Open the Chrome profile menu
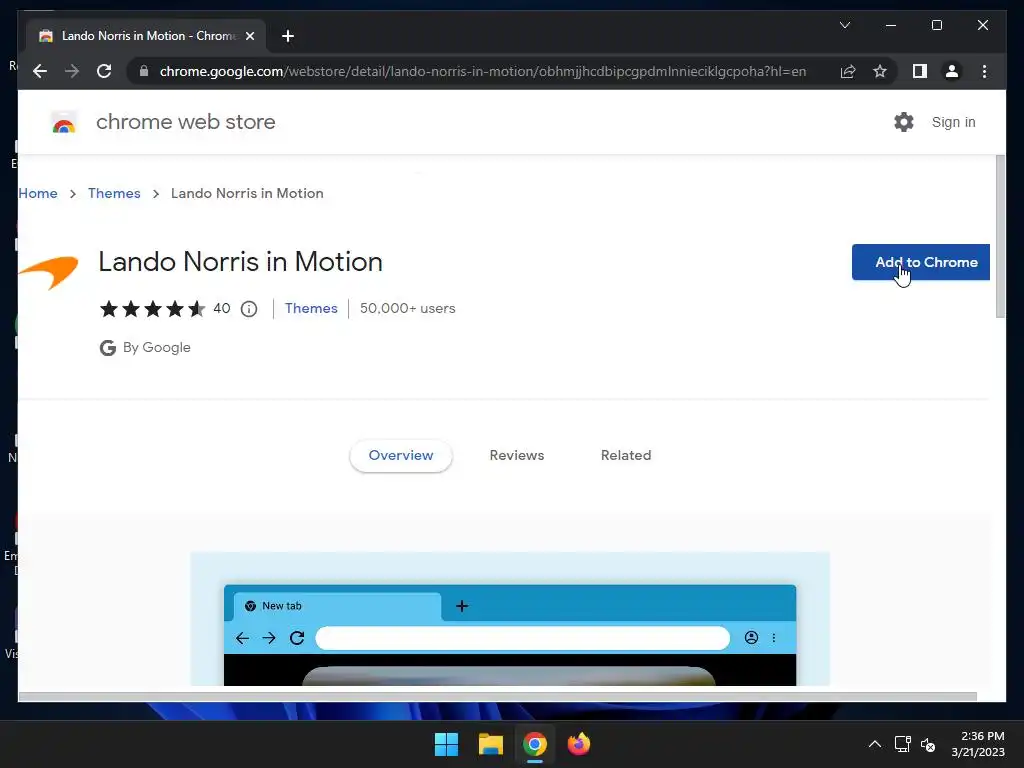Screen dimensions: 1024x768 (952, 71)
